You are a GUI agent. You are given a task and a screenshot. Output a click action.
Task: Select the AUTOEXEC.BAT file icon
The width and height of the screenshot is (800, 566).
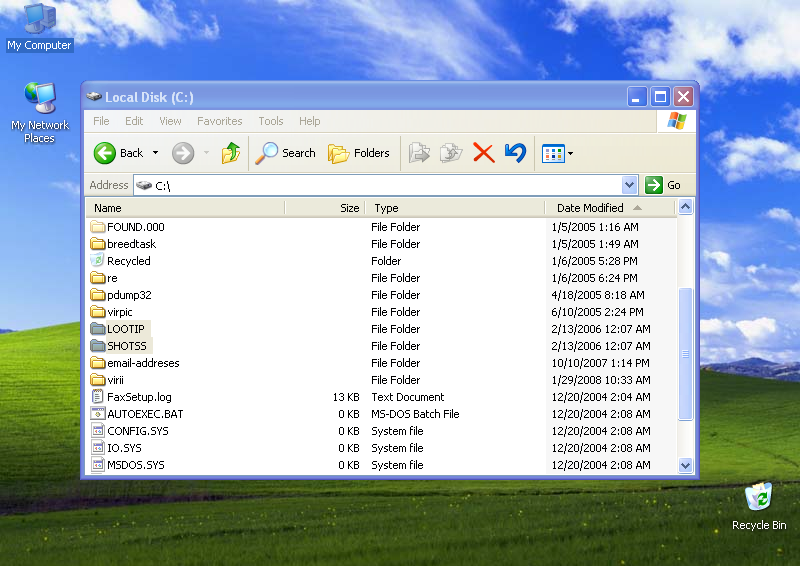point(97,413)
